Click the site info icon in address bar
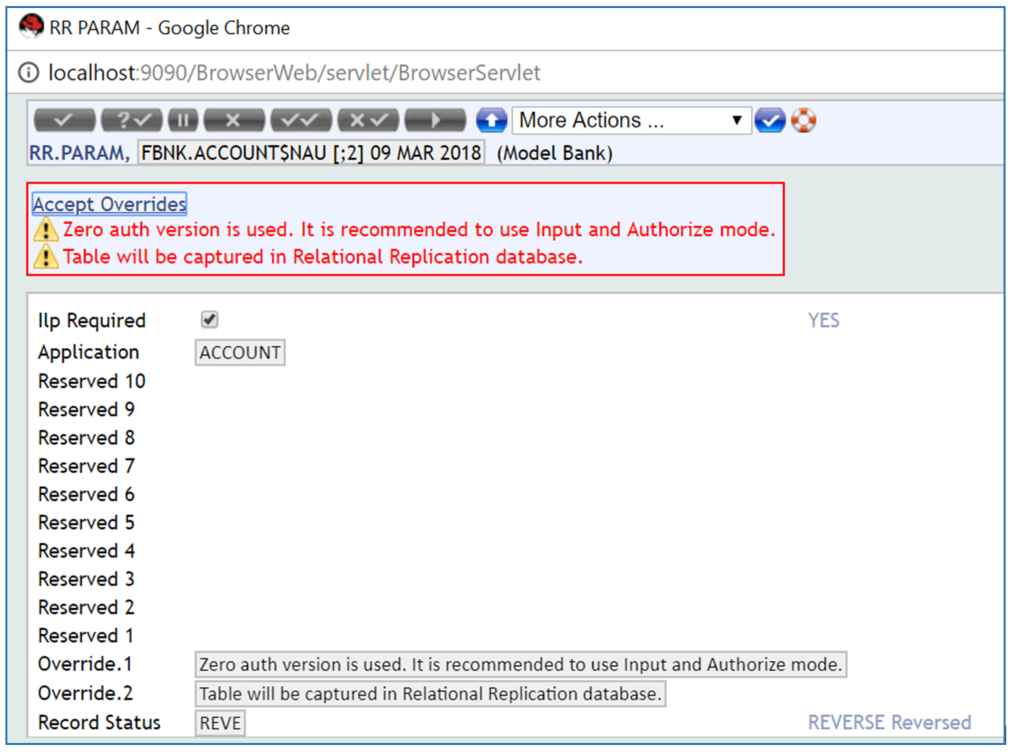1013x754 pixels. click(30, 73)
